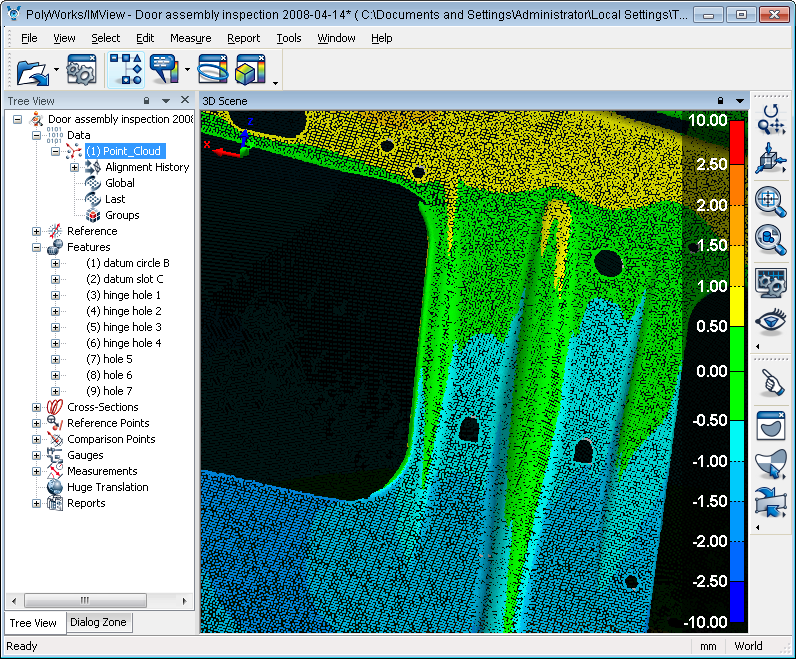Image resolution: width=796 pixels, height=659 pixels.
Task: Select the hole 7 feature
Action: [110, 391]
